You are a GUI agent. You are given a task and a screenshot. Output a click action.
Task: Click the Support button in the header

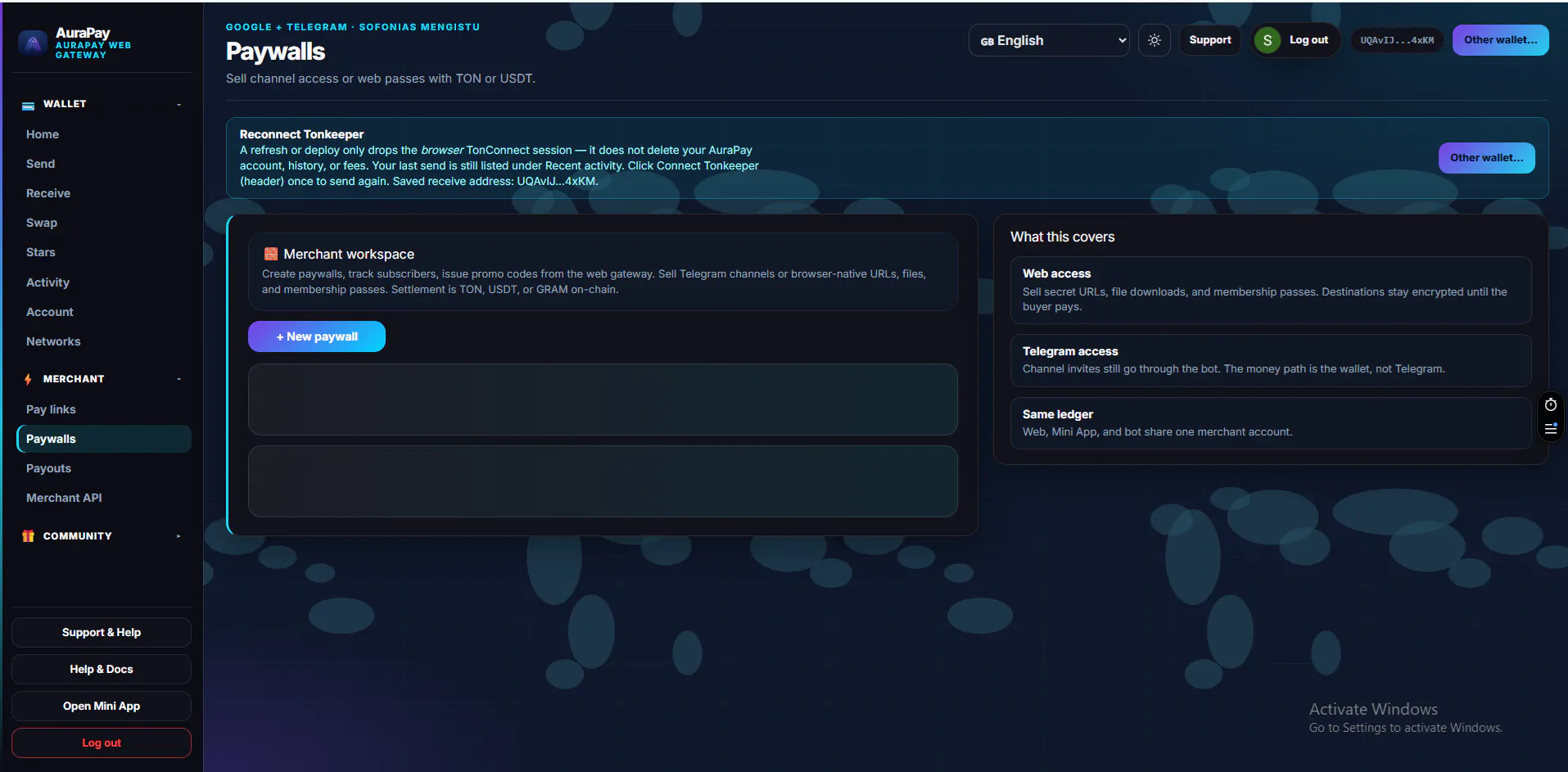click(1210, 40)
